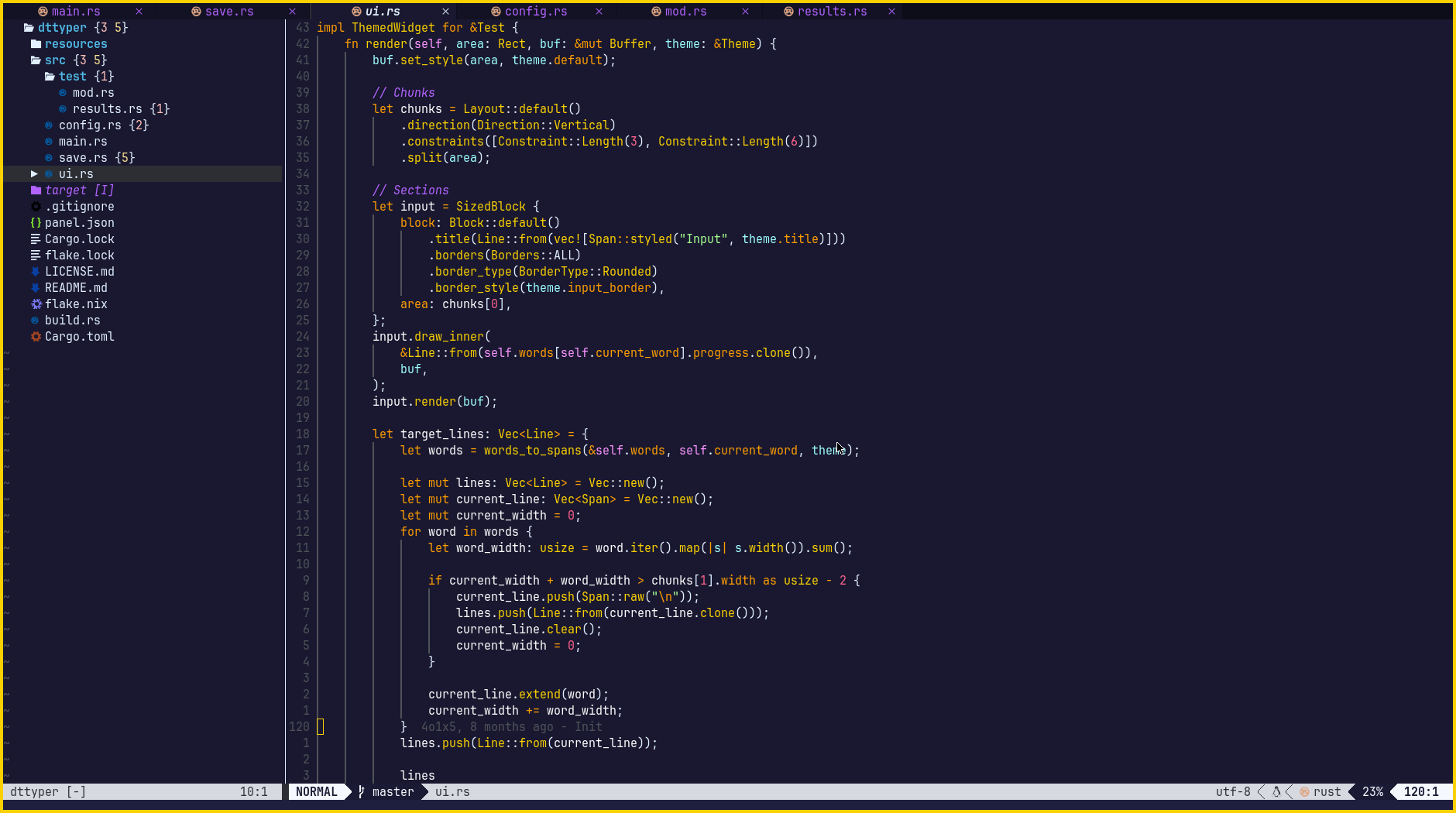This screenshot has height=813, width=1456.
Task: Click the Rust icon beside config.rs in tree
Action: [49, 125]
